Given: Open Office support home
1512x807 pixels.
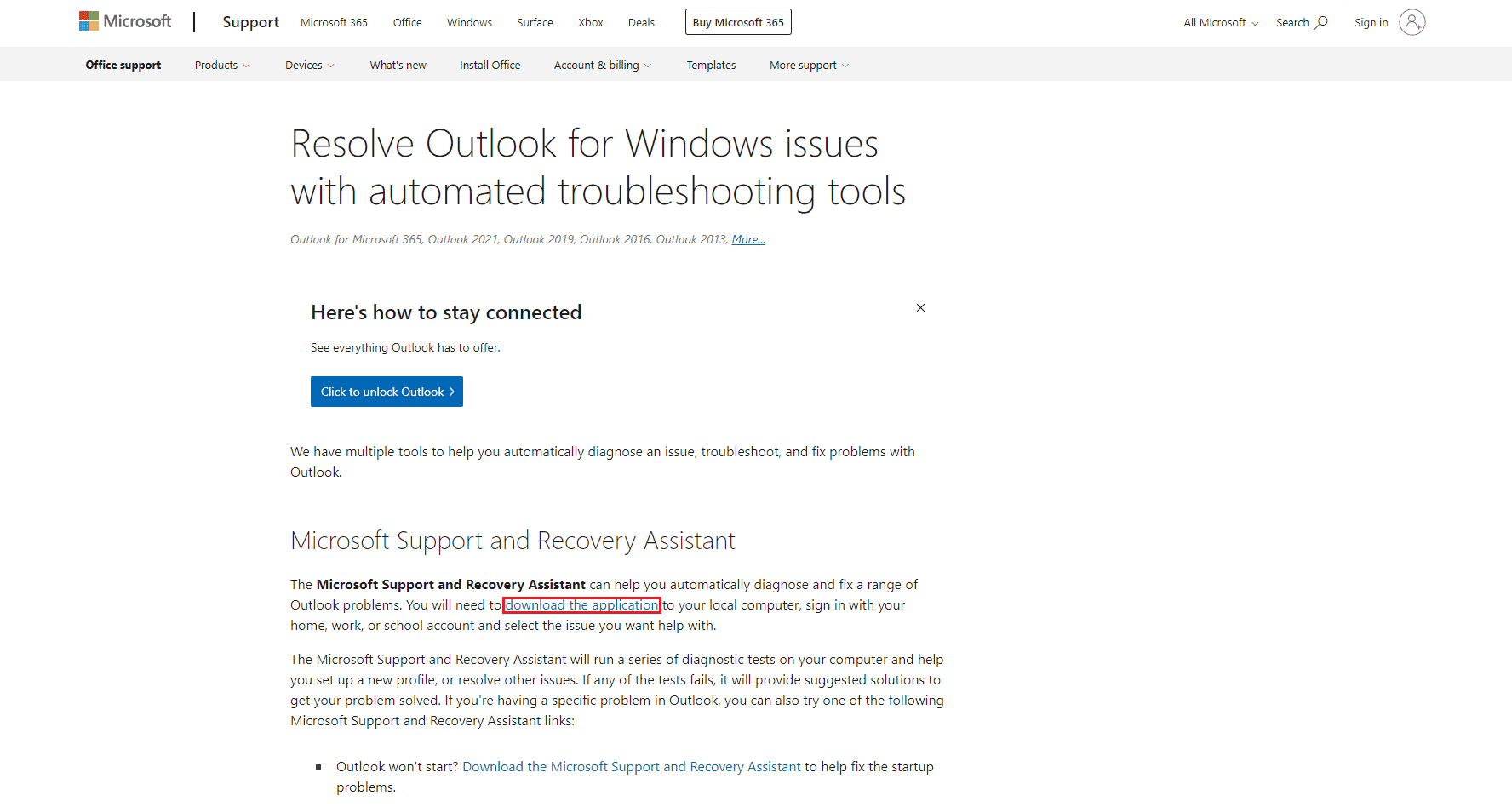Looking at the screenshot, I should click(x=123, y=65).
